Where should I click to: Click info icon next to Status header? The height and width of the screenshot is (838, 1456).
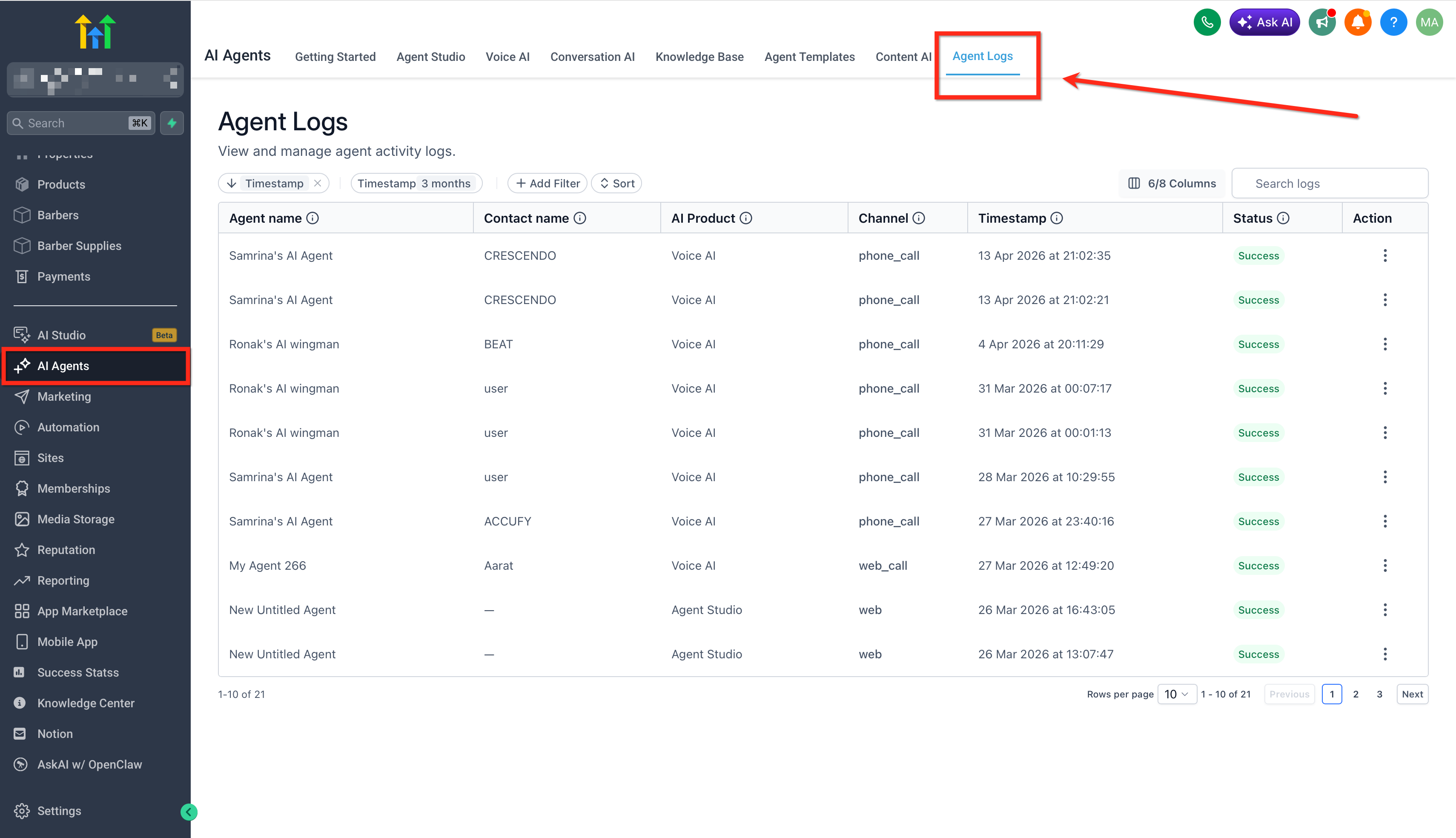click(1283, 218)
